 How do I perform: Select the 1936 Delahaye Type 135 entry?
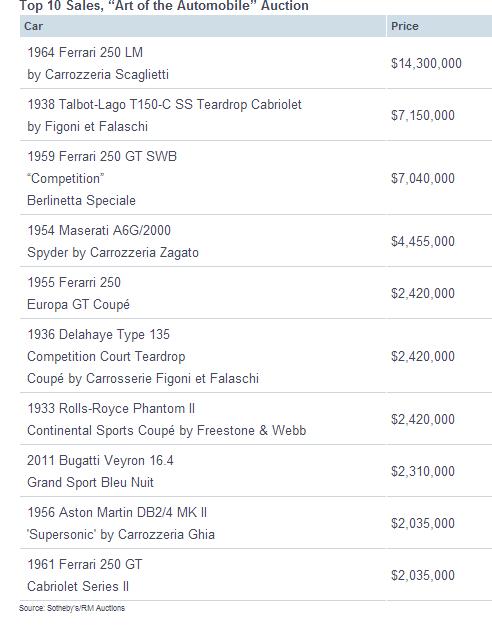[256, 356]
